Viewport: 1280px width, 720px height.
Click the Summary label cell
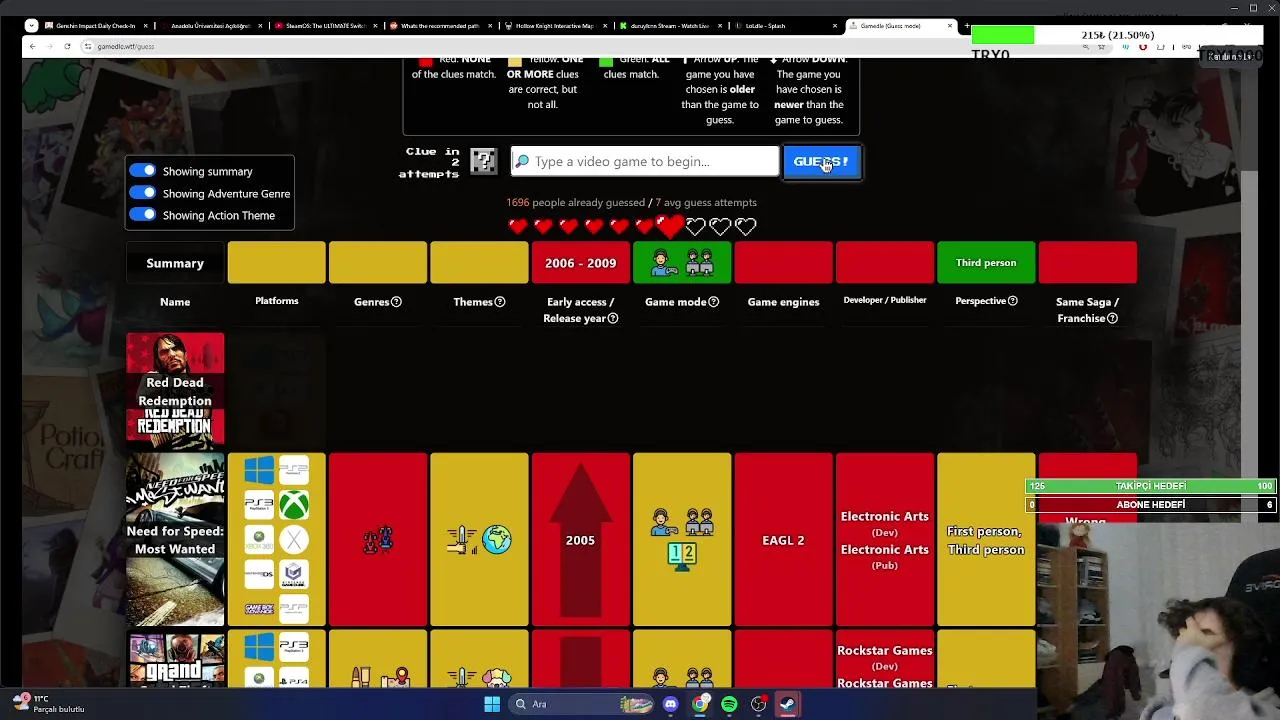pyautogui.click(x=175, y=263)
